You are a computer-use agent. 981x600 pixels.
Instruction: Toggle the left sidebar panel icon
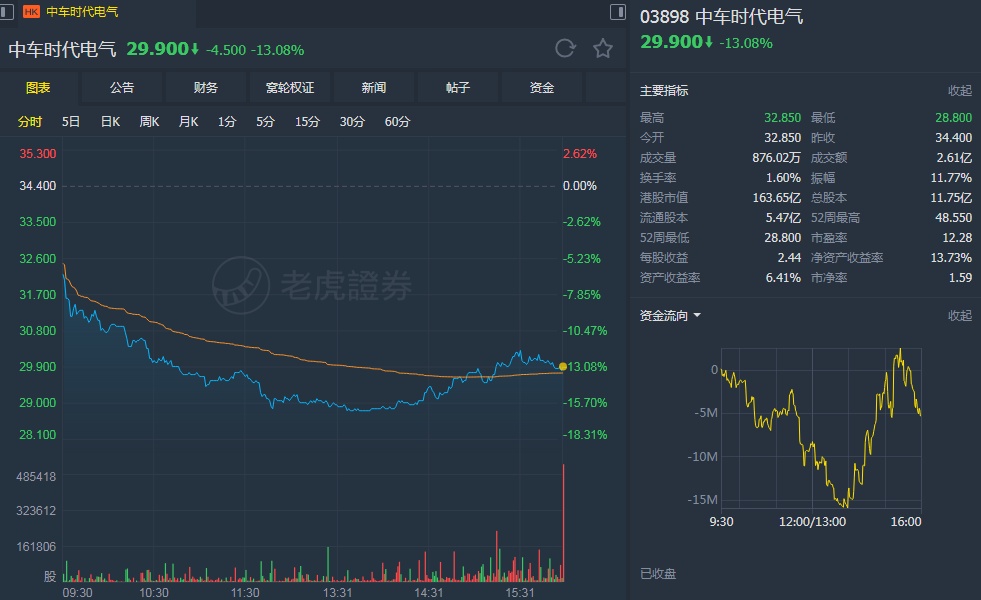pyautogui.click(x=7, y=12)
